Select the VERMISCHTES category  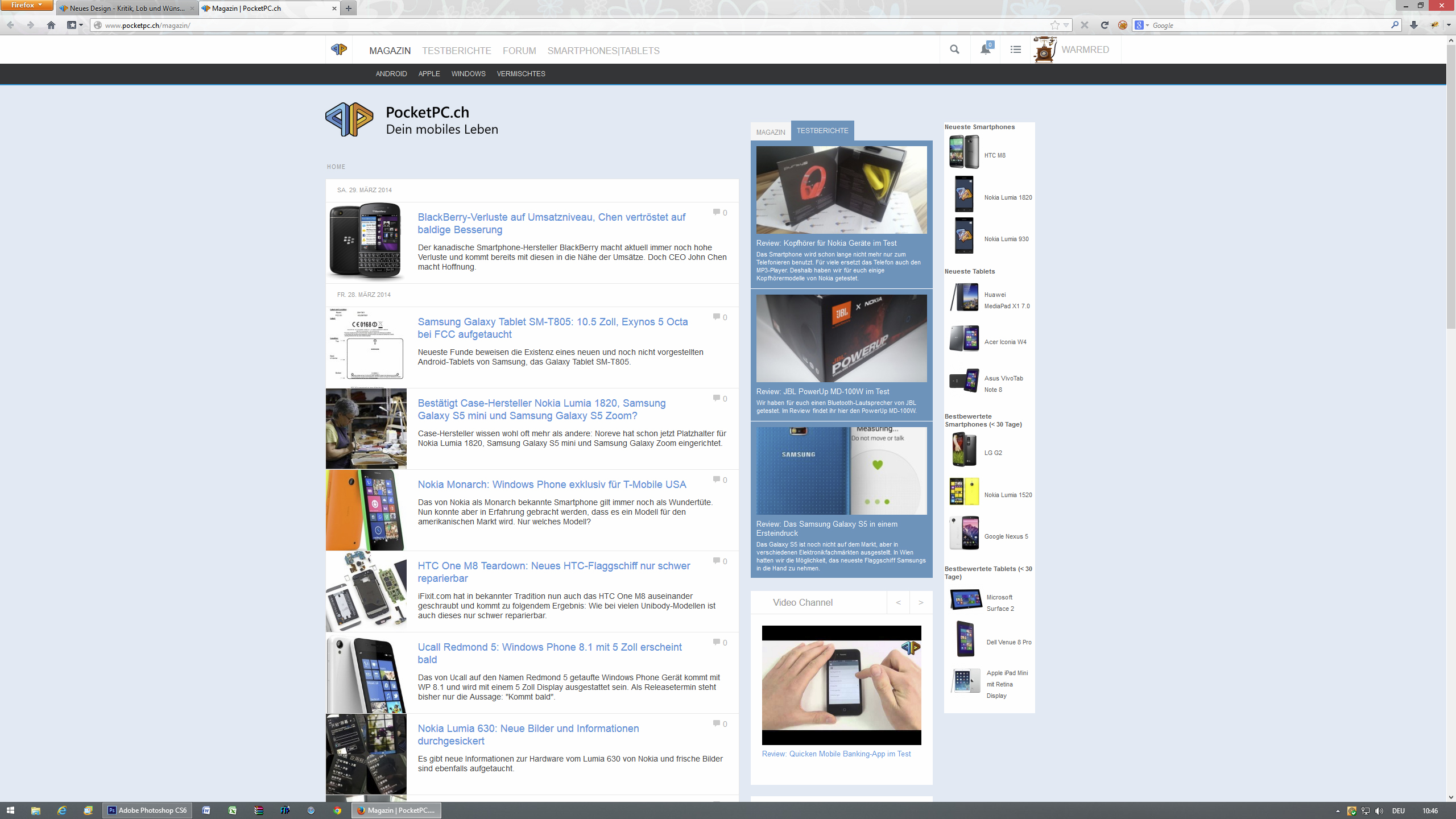pyautogui.click(x=521, y=74)
